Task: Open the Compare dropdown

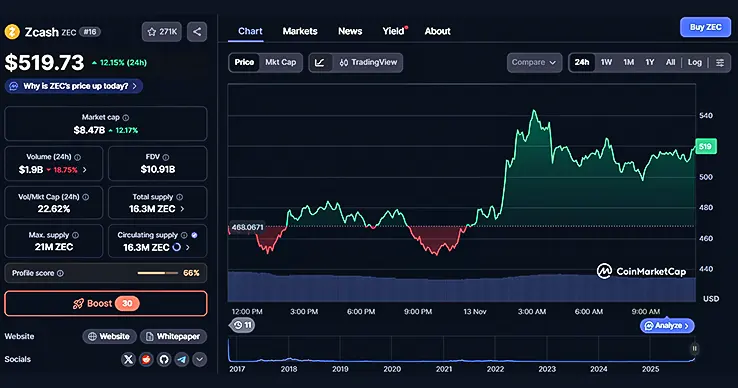Action: pos(534,63)
